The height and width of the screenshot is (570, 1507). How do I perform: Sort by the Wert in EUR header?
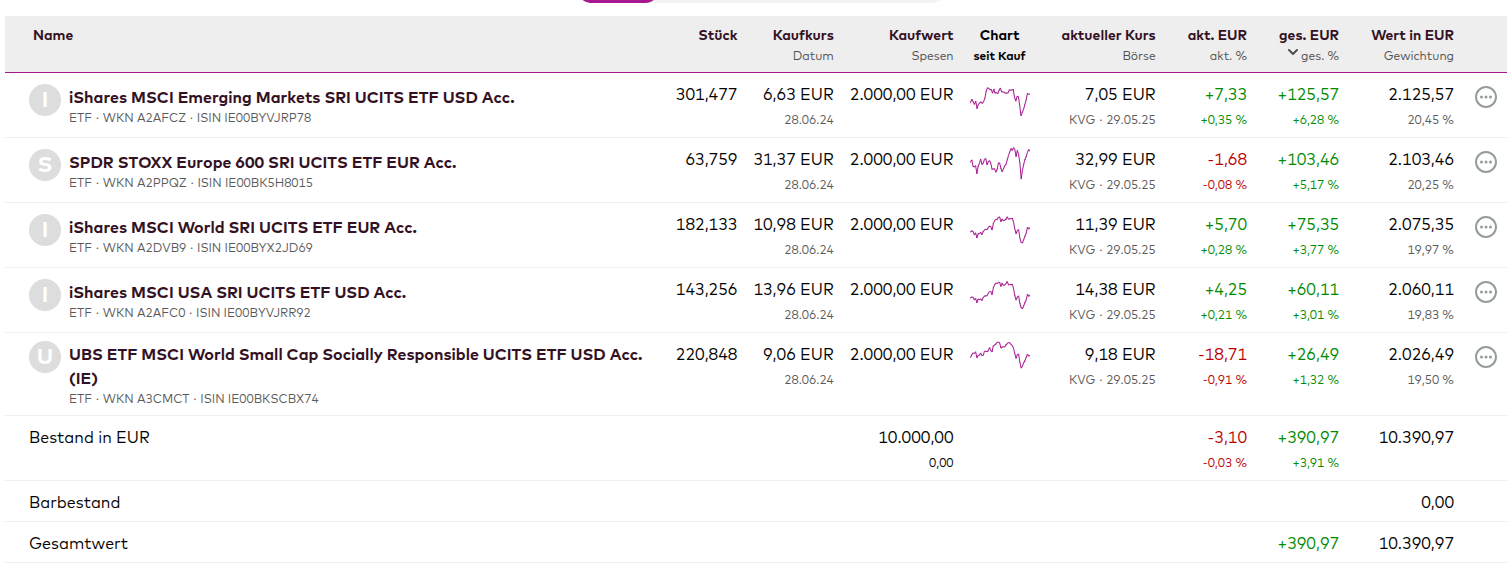(1412, 35)
